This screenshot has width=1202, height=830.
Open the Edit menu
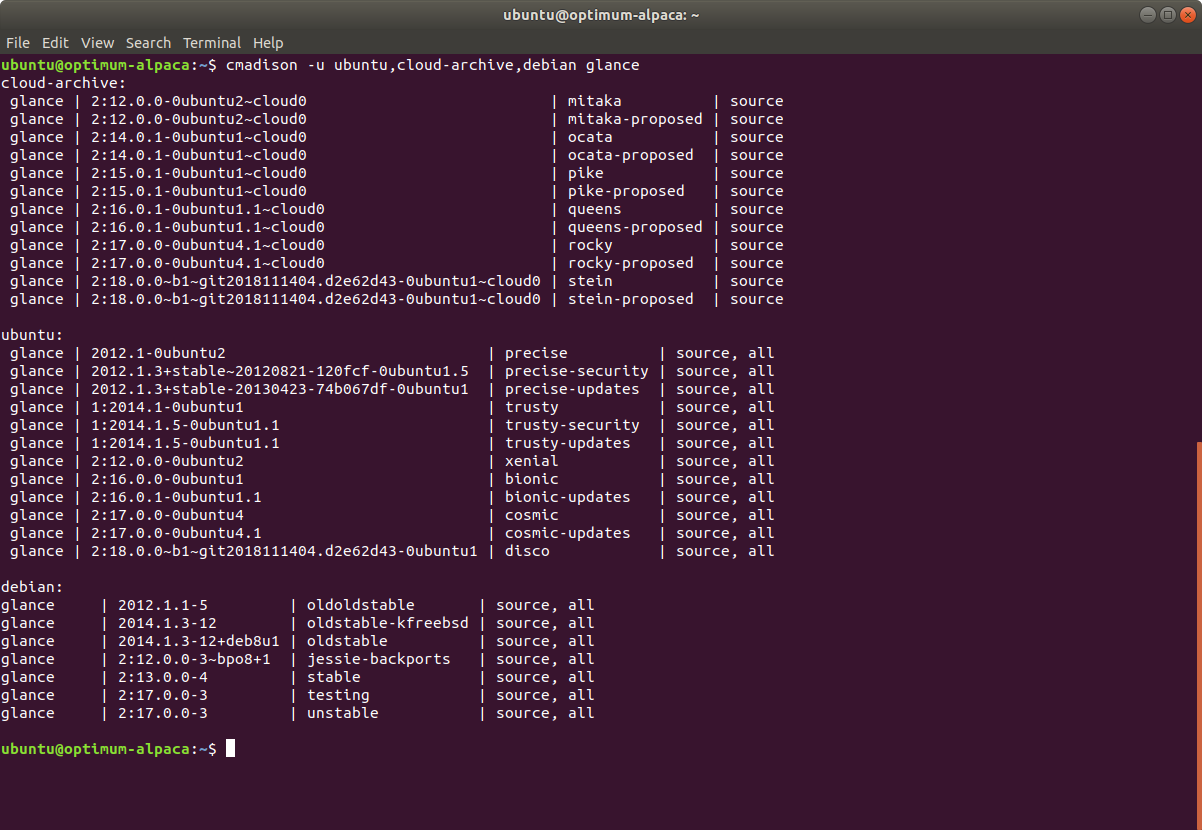coord(55,42)
